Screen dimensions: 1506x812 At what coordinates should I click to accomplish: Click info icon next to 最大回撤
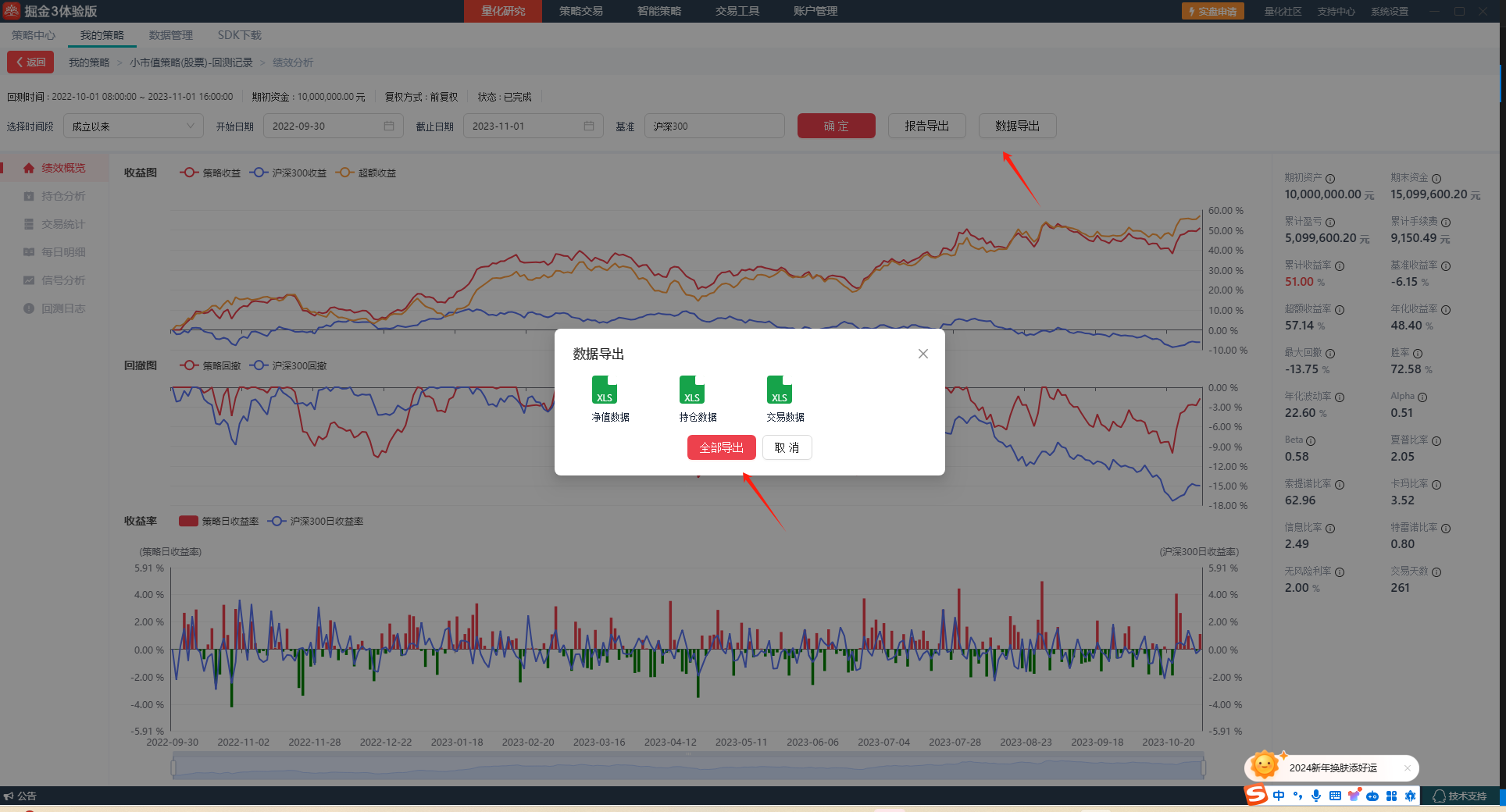coord(1330,354)
